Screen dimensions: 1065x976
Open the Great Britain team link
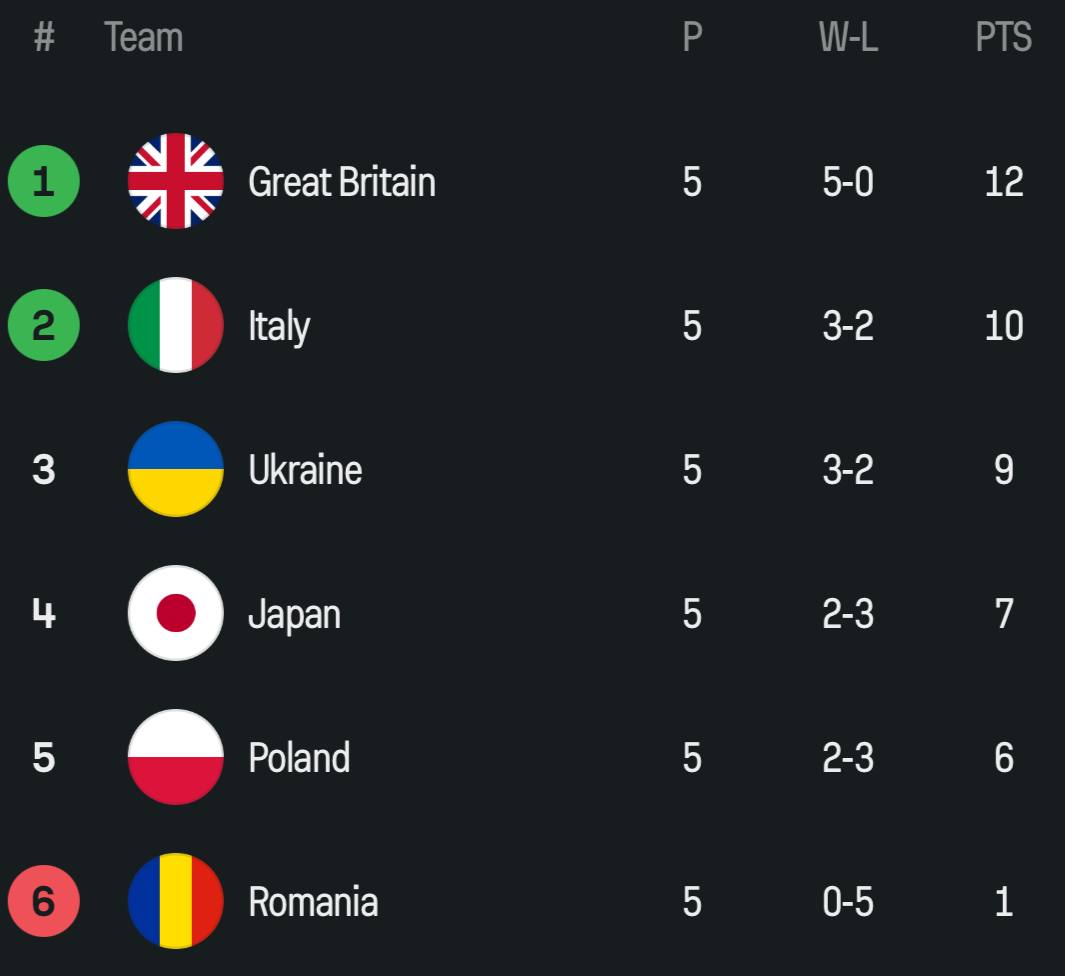coord(342,182)
